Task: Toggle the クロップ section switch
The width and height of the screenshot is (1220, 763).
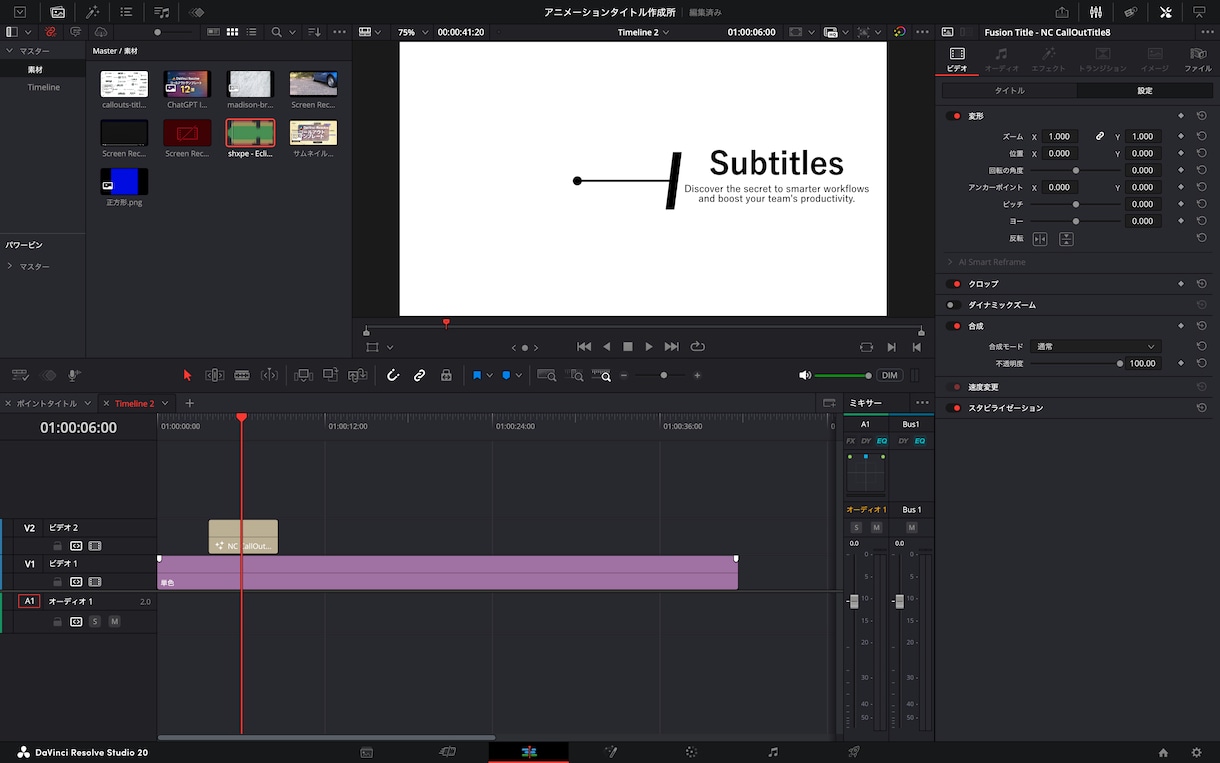Action: (954, 284)
